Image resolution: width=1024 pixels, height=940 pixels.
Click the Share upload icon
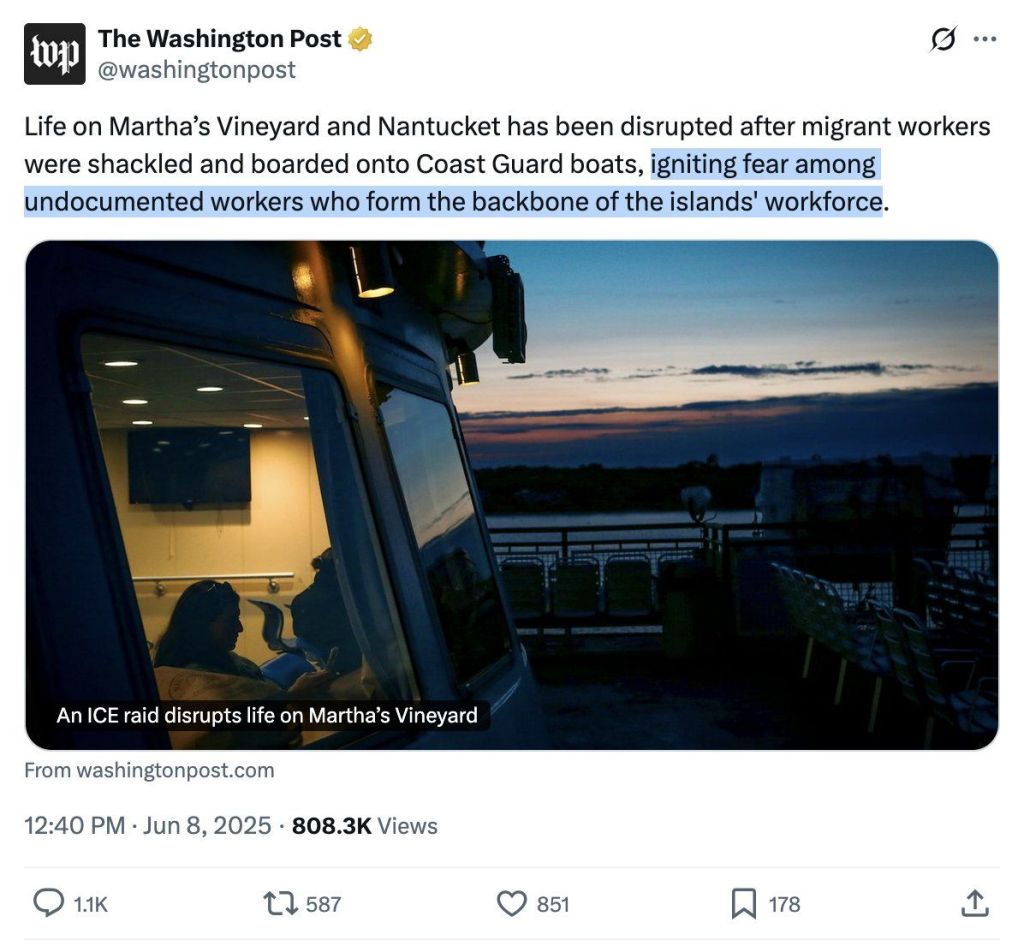pos(974,904)
